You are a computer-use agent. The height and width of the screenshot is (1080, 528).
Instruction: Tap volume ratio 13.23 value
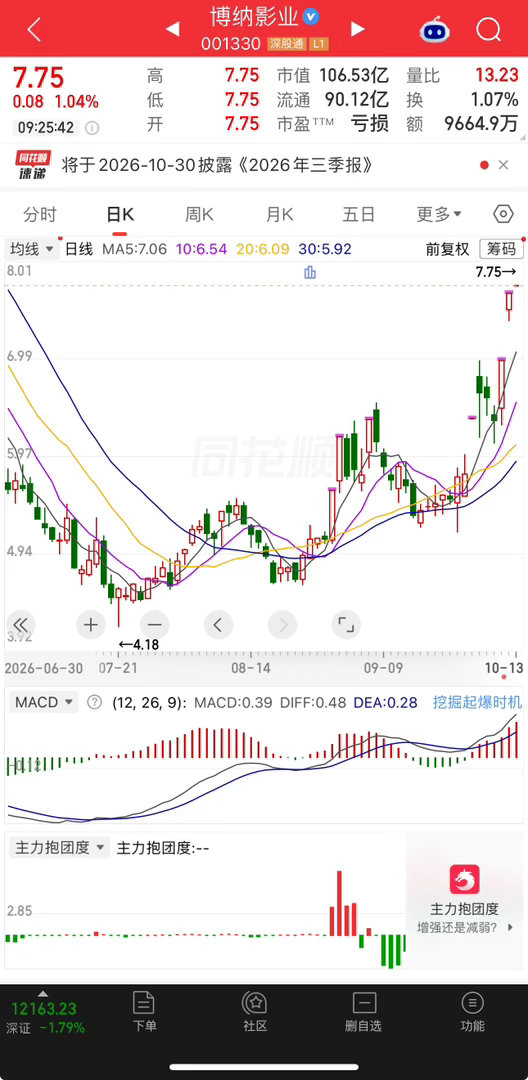pos(496,76)
